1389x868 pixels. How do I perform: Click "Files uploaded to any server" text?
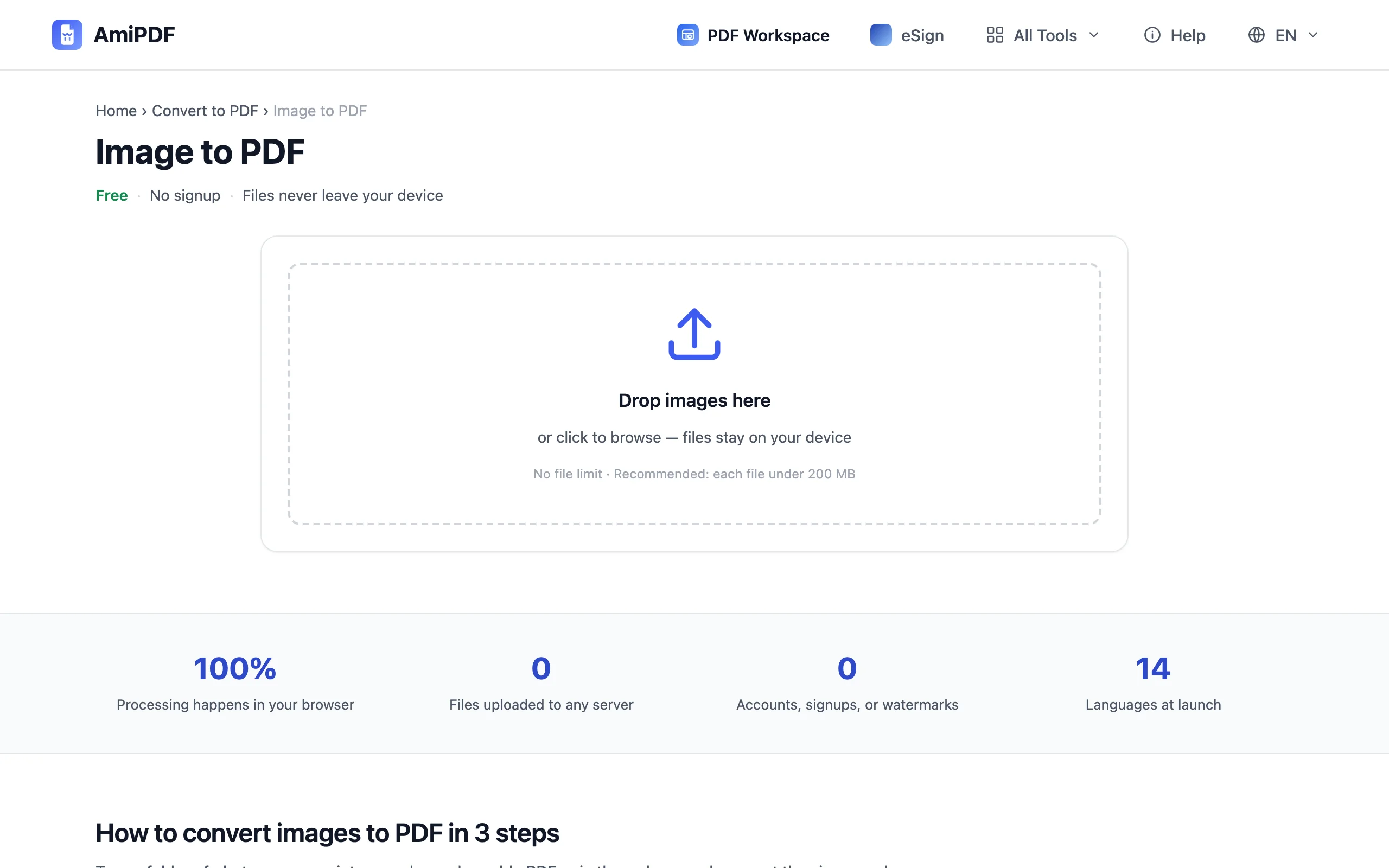541,705
